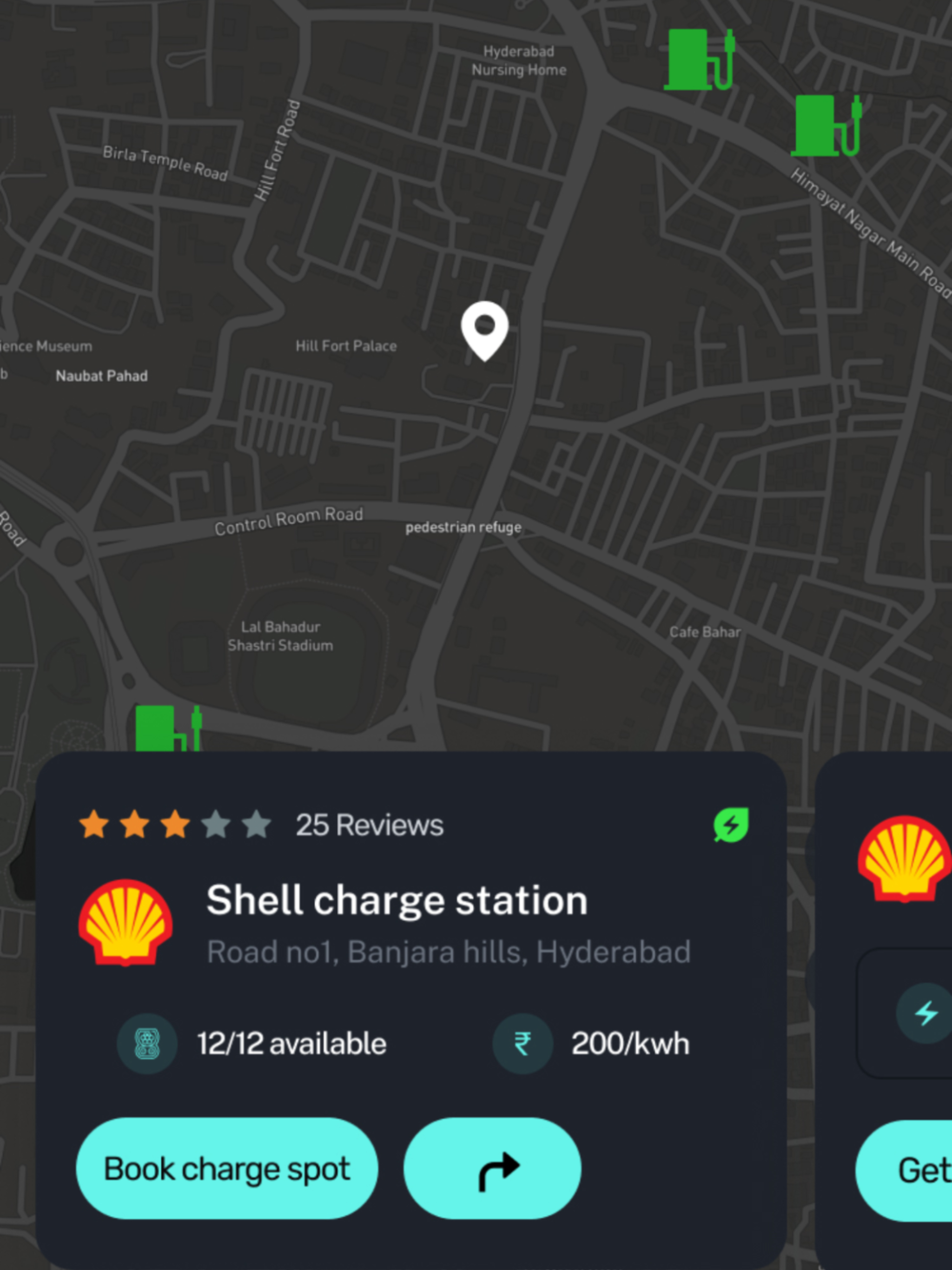Click the third orange rating star
This screenshot has height=1270, width=952.
tap(175, 825)
